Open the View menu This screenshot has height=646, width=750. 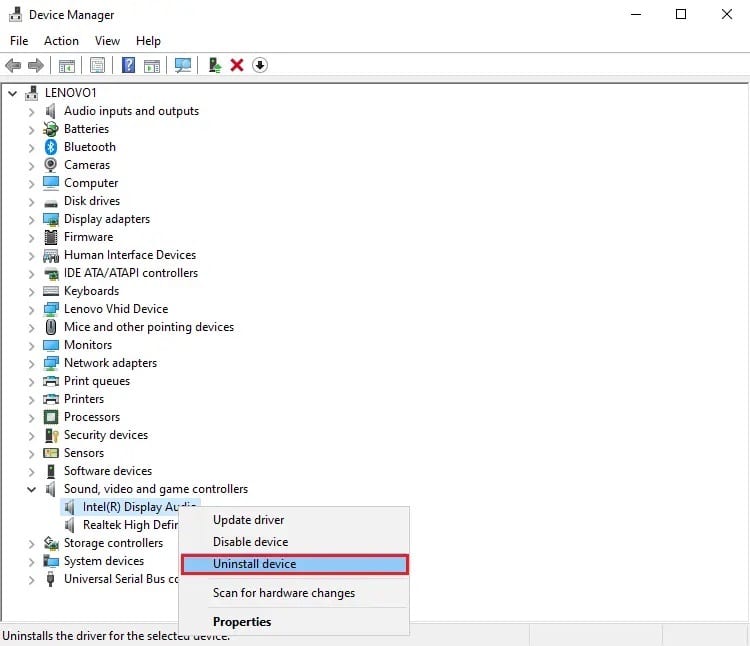pos(107,41)
